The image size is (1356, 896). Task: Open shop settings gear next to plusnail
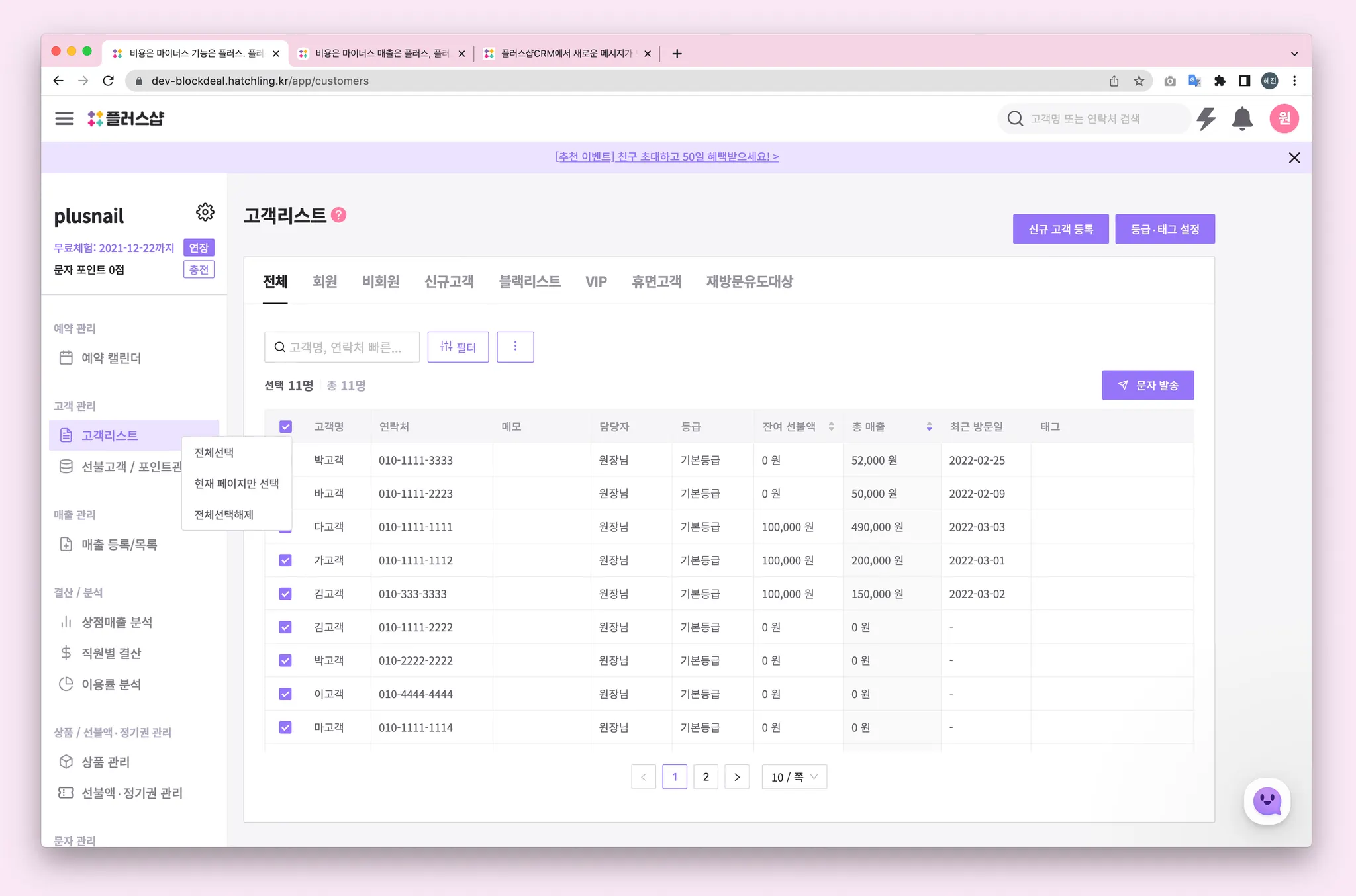point(205,212)
